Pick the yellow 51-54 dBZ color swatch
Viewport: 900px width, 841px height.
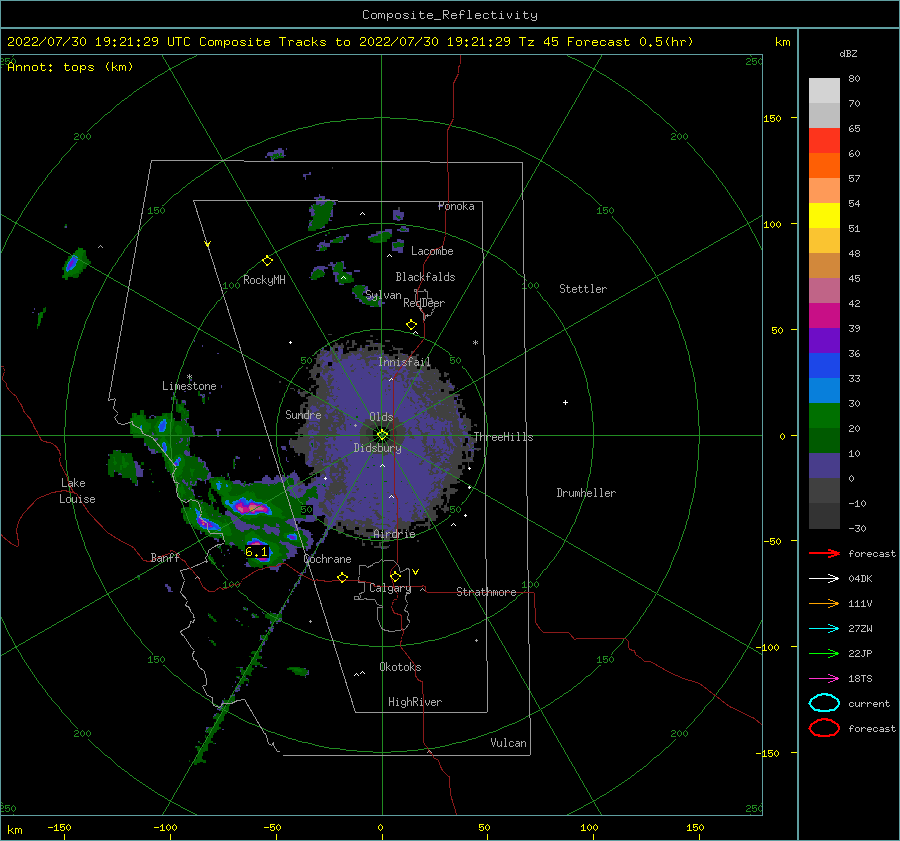click(824, 215)
